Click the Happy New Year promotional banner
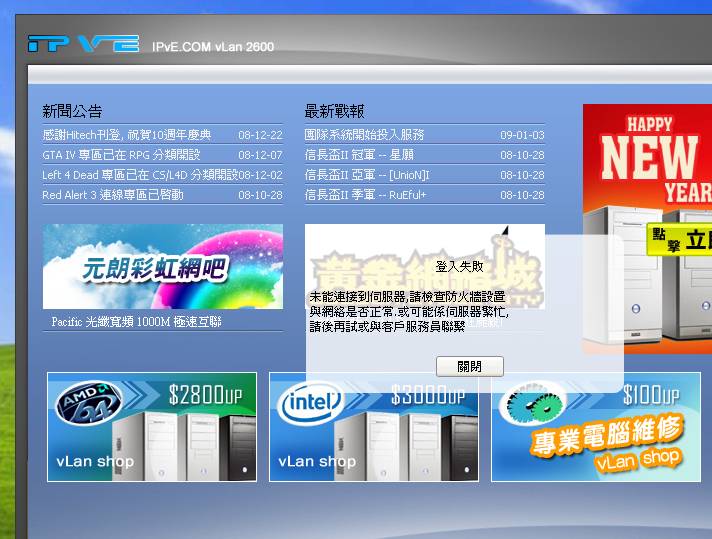 [648, 229]
